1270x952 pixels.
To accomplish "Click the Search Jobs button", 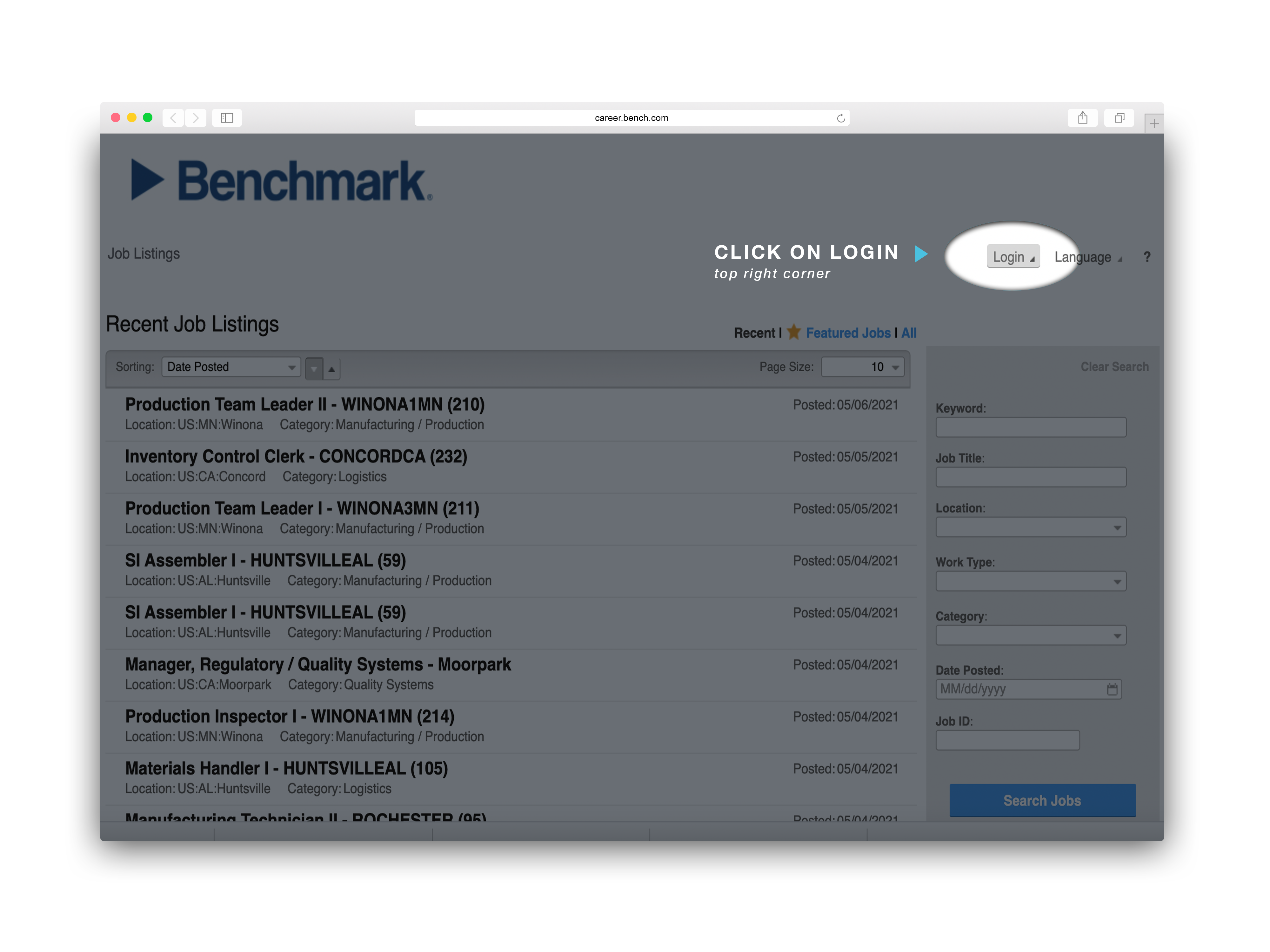I will click(x=1042, y=801).
